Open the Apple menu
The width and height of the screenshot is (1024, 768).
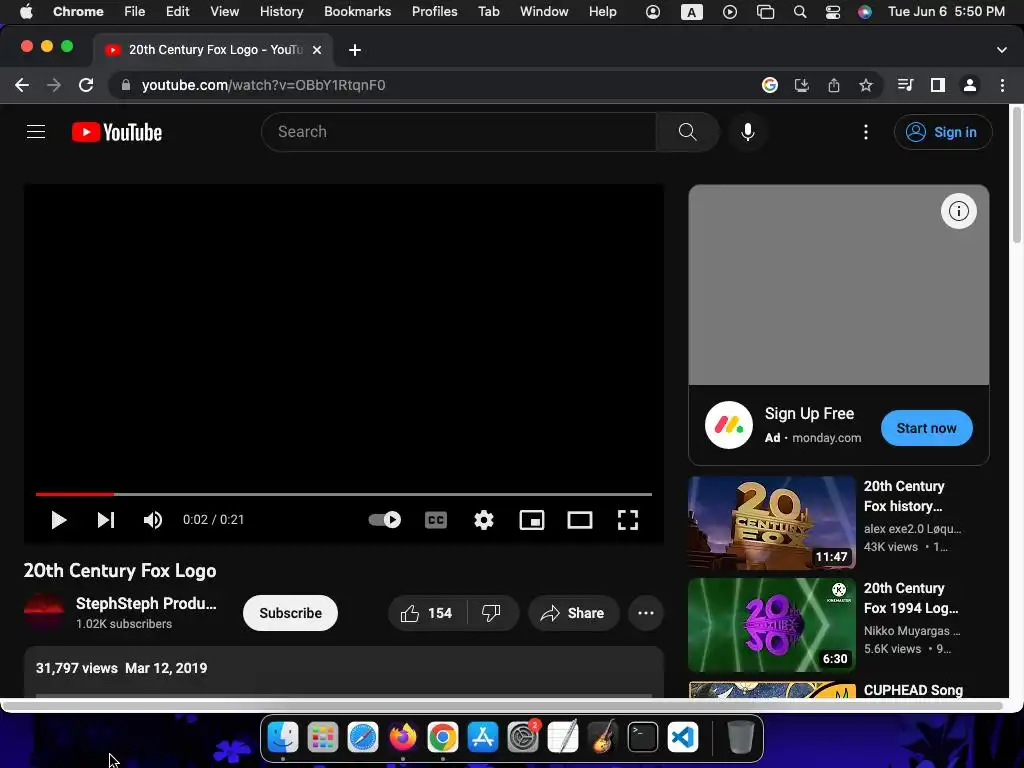(26, 12)
